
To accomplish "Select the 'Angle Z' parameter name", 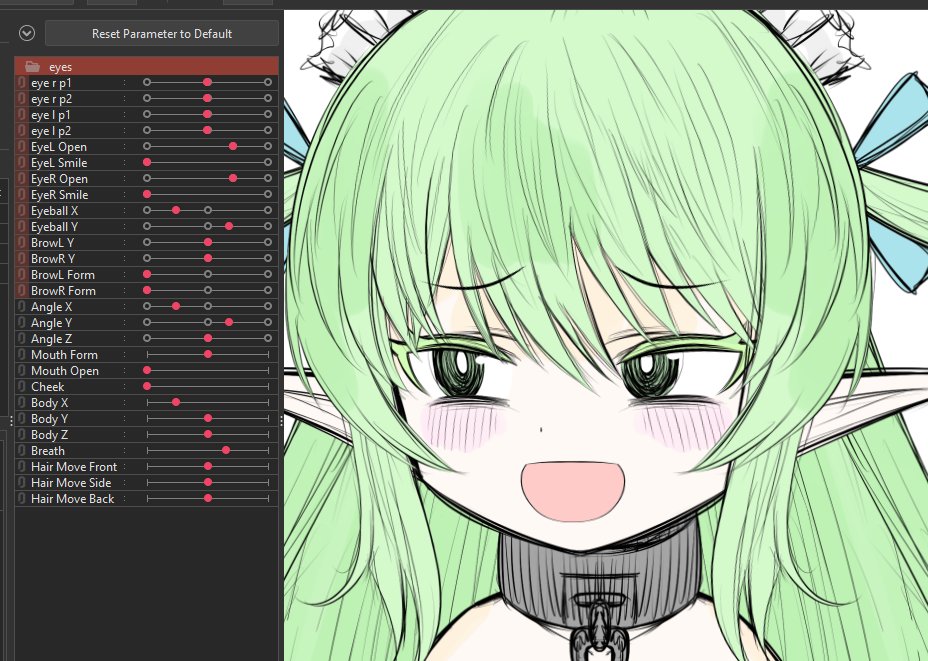I will (x=51, y=338).
